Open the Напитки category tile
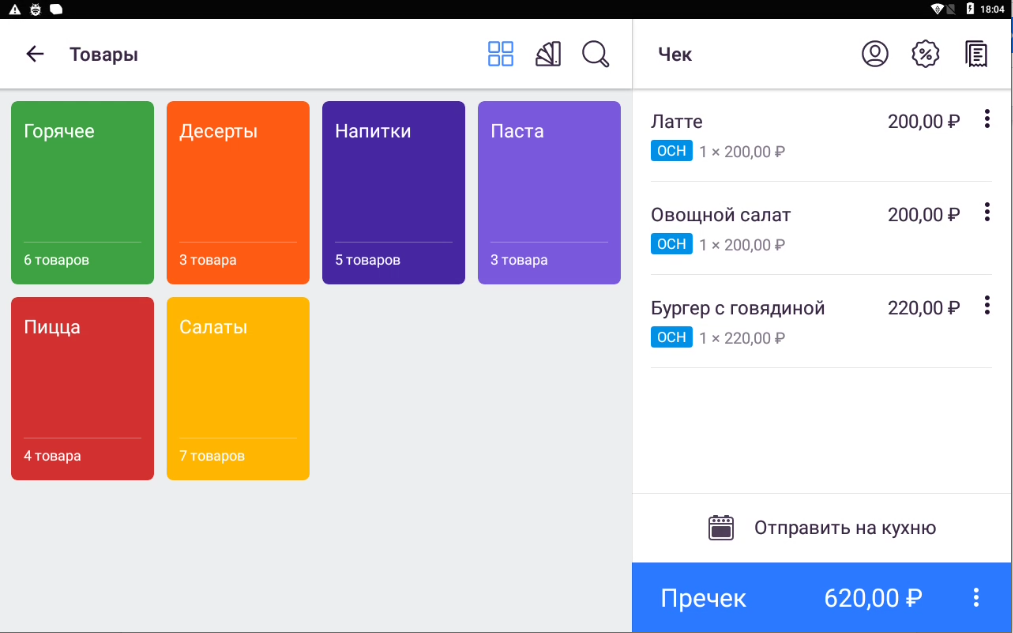The image size is (1013, 633). click(x=393, y=192)
